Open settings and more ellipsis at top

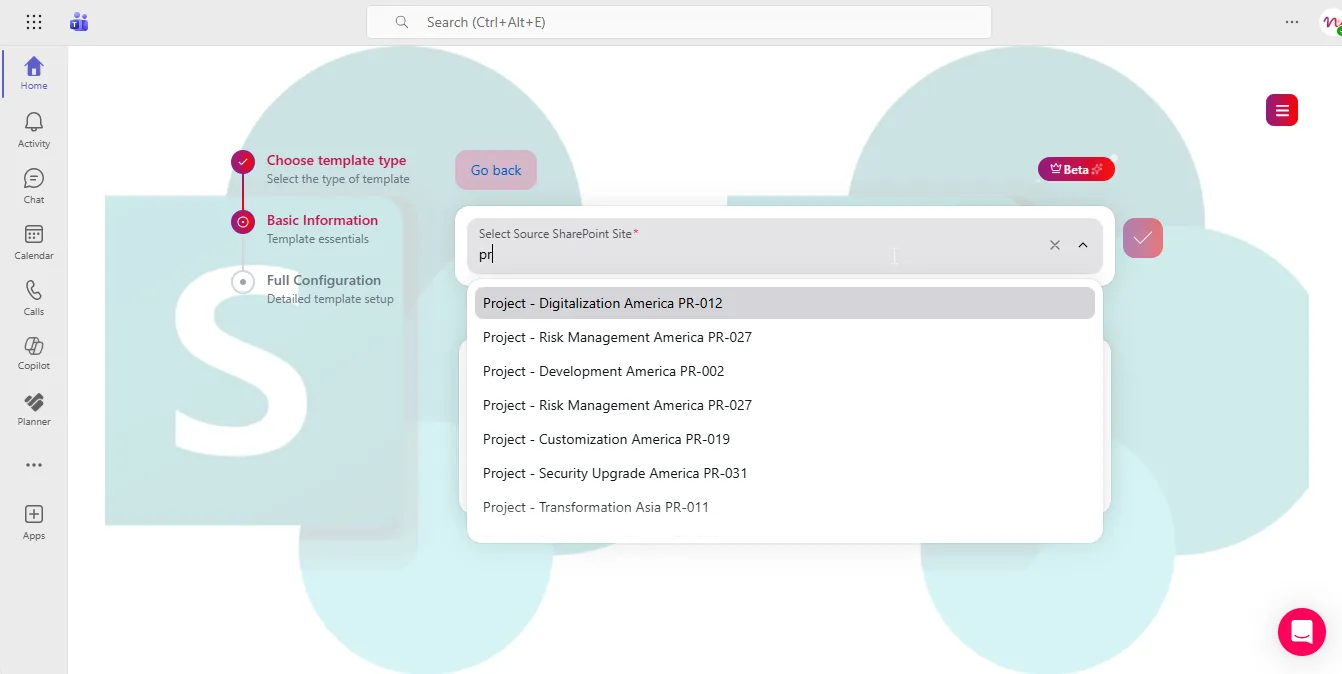(x=1292, y=22)
